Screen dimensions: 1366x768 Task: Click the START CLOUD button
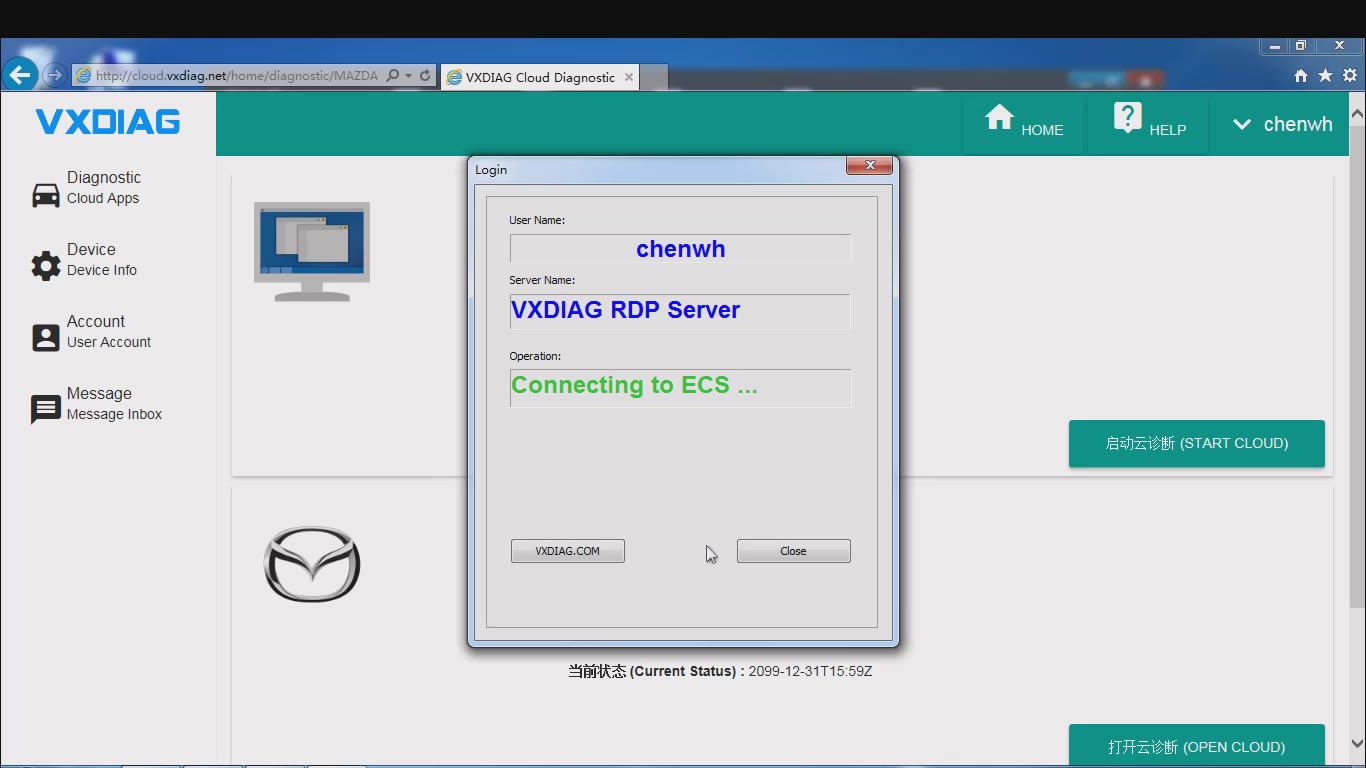[x=1197, y=443]
